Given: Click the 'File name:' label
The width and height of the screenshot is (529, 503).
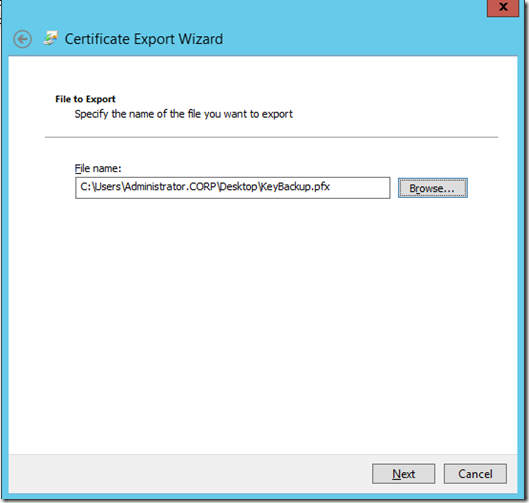Looking at the screenshot, I should tap(98, 168).
